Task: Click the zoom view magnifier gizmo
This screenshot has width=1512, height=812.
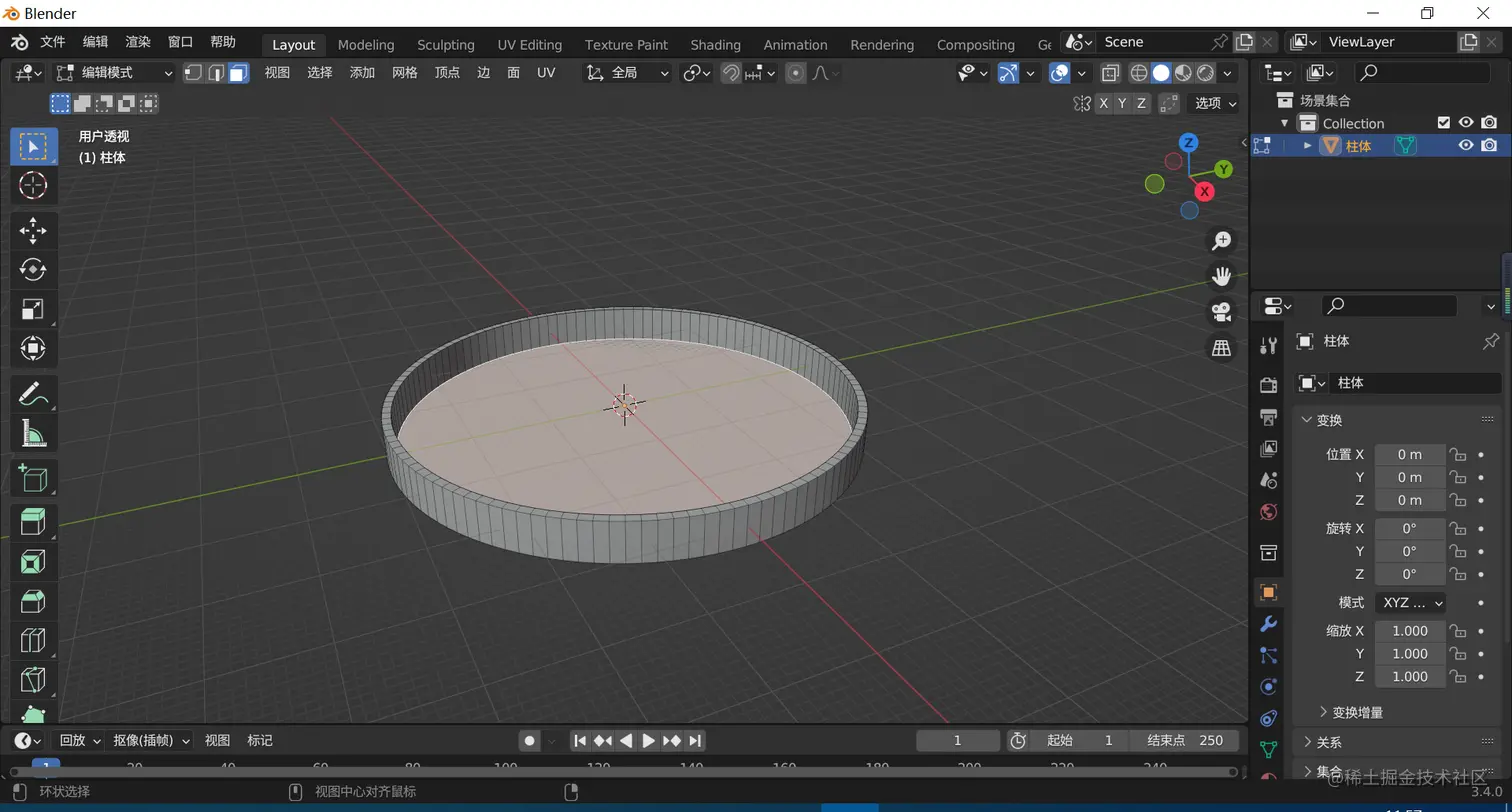Action: pos(1221,240)
